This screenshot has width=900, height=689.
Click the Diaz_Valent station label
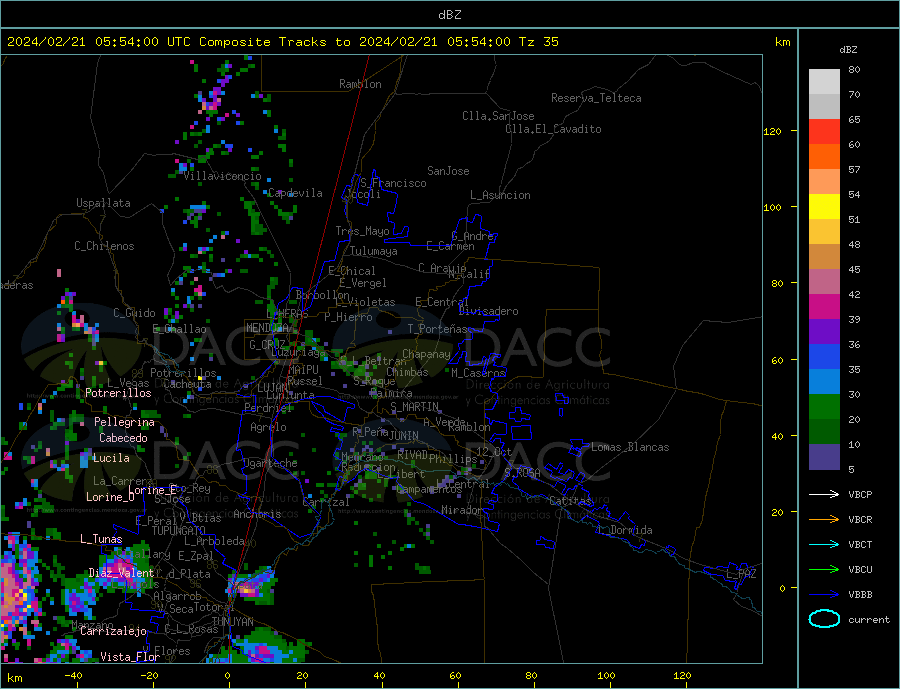tap(121, 573)
